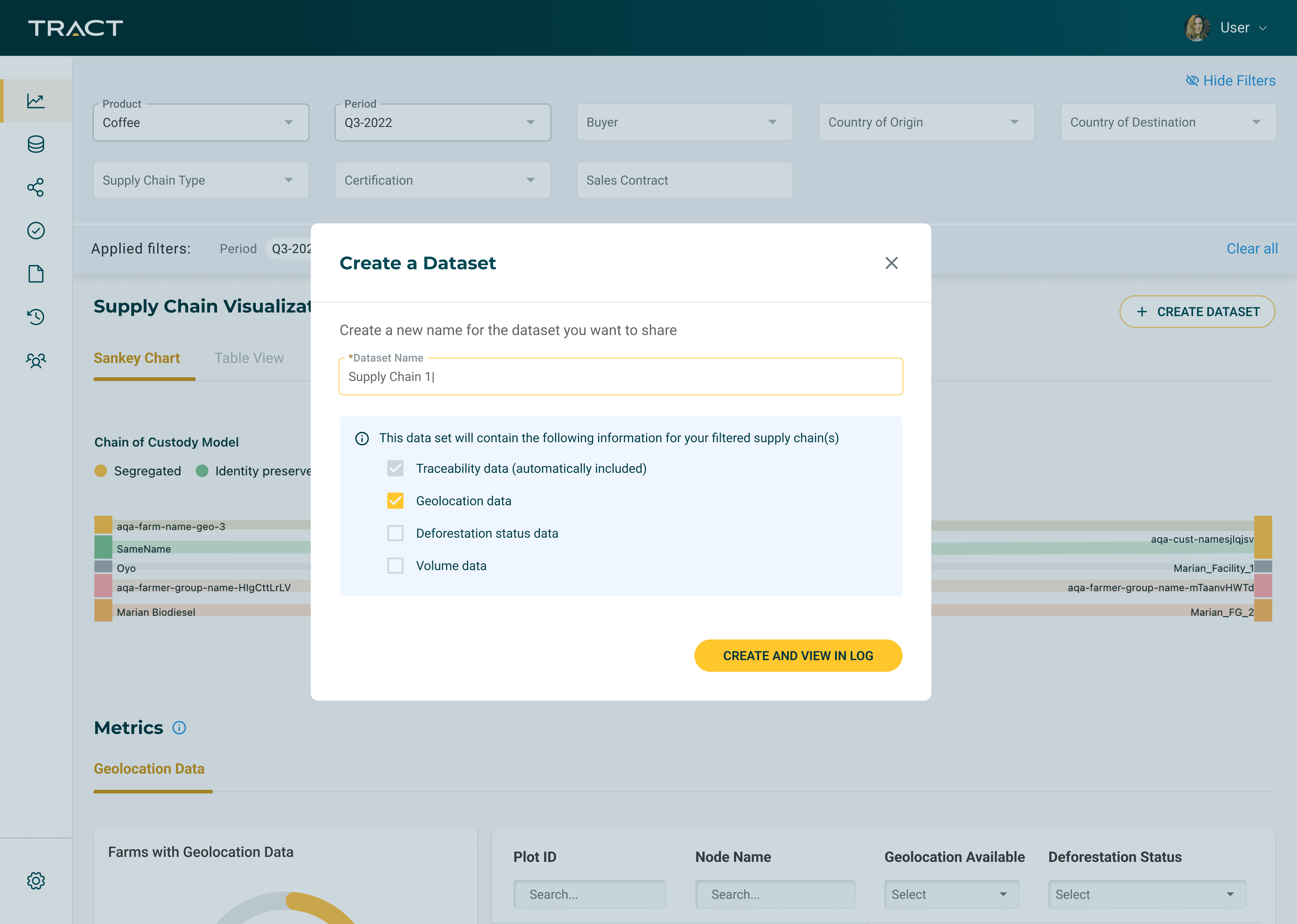Open the Period Q3-2022 dropdown
1297x924 pixels.
click(x=442, y=122)
